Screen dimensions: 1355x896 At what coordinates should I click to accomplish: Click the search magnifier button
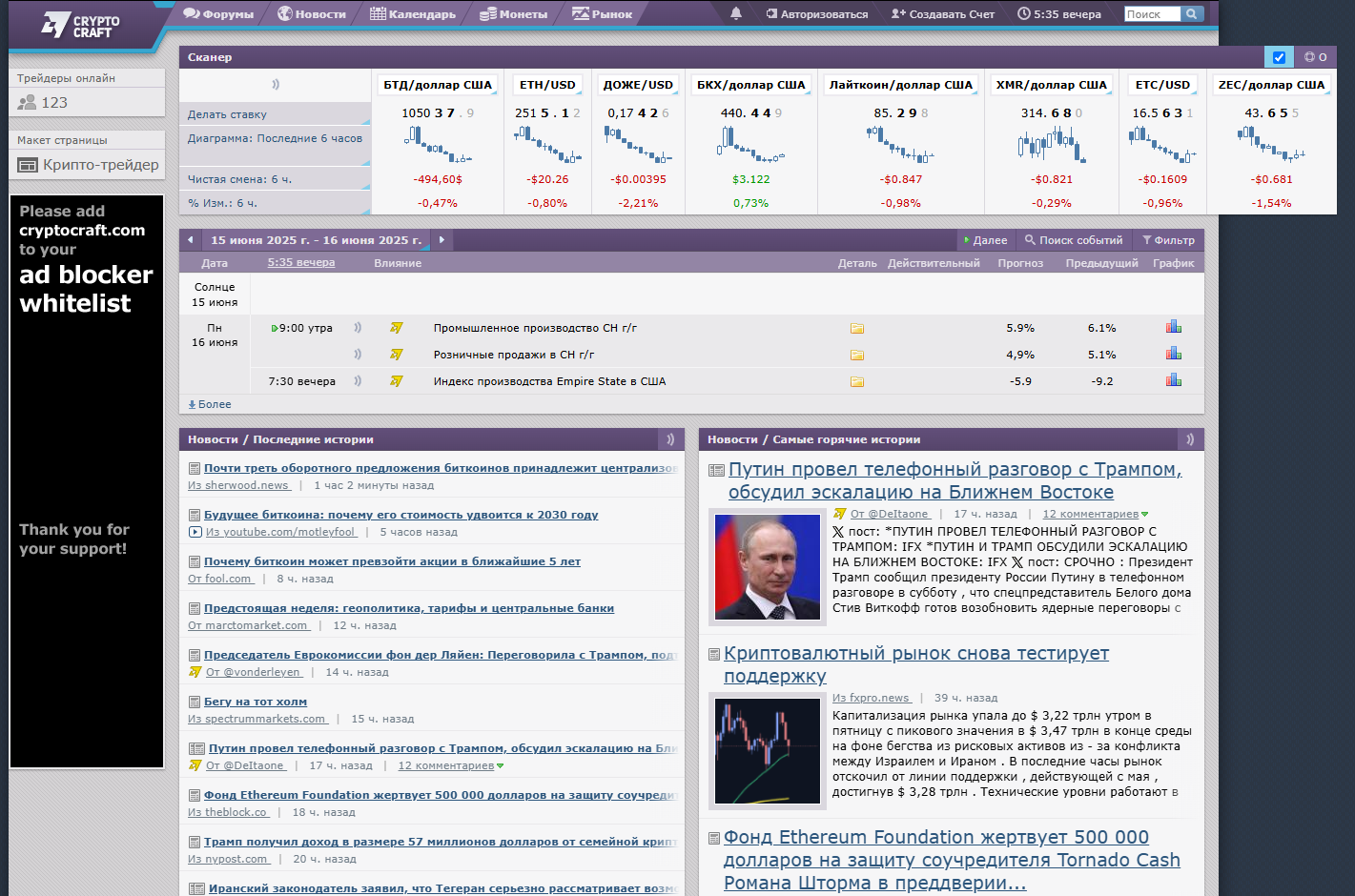pos(1192,13)
